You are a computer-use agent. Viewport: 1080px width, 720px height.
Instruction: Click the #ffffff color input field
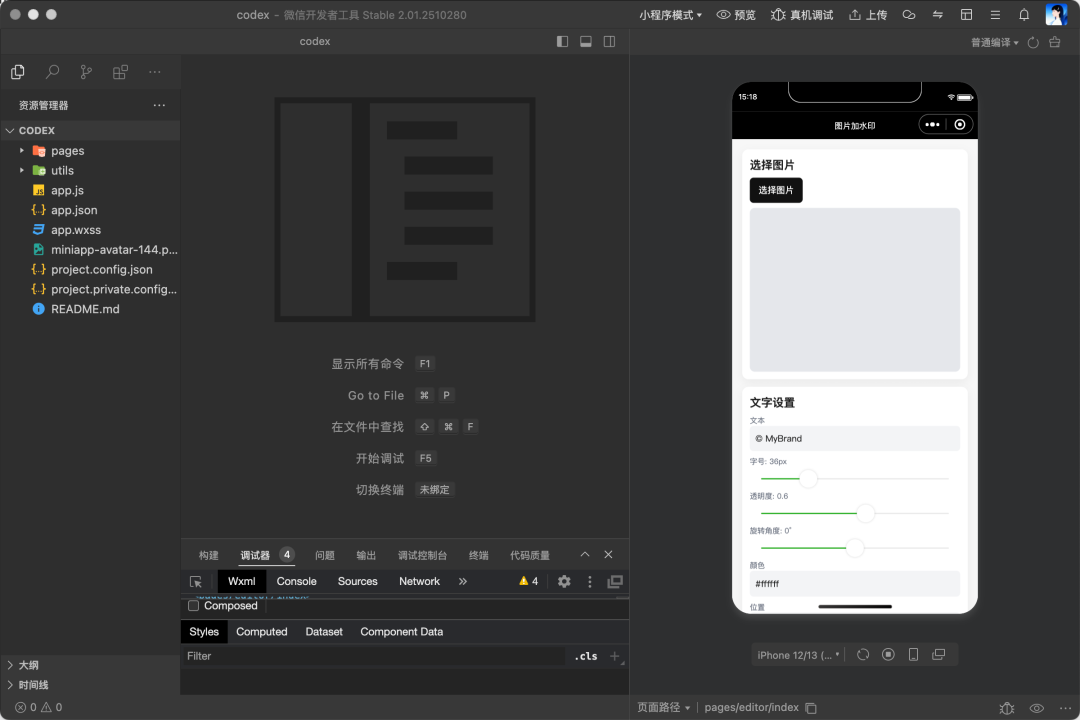coord(854,583)
